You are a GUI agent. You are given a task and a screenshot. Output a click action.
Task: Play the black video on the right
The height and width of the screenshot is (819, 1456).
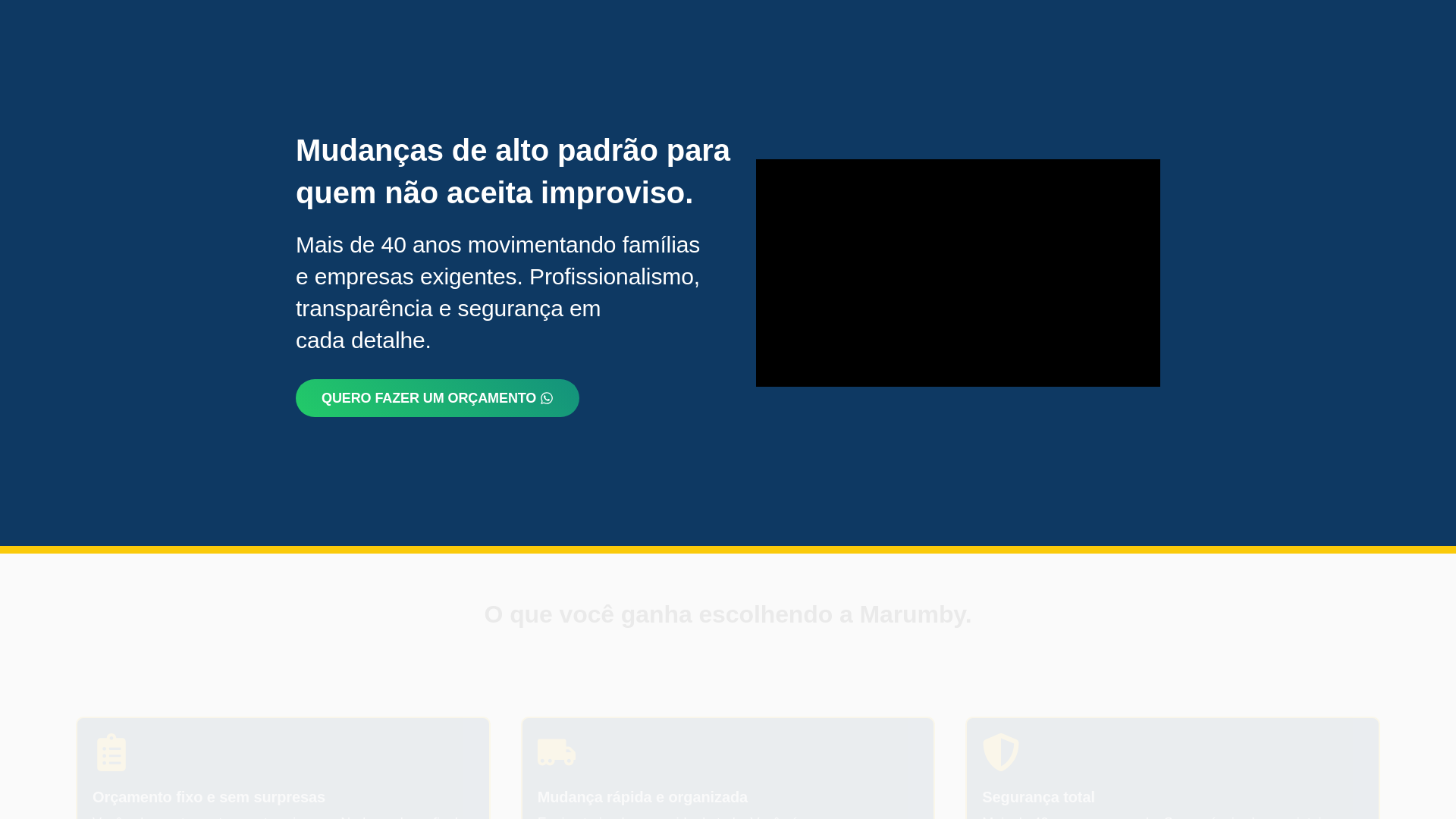pyautogui.click(x=958, y=273)
